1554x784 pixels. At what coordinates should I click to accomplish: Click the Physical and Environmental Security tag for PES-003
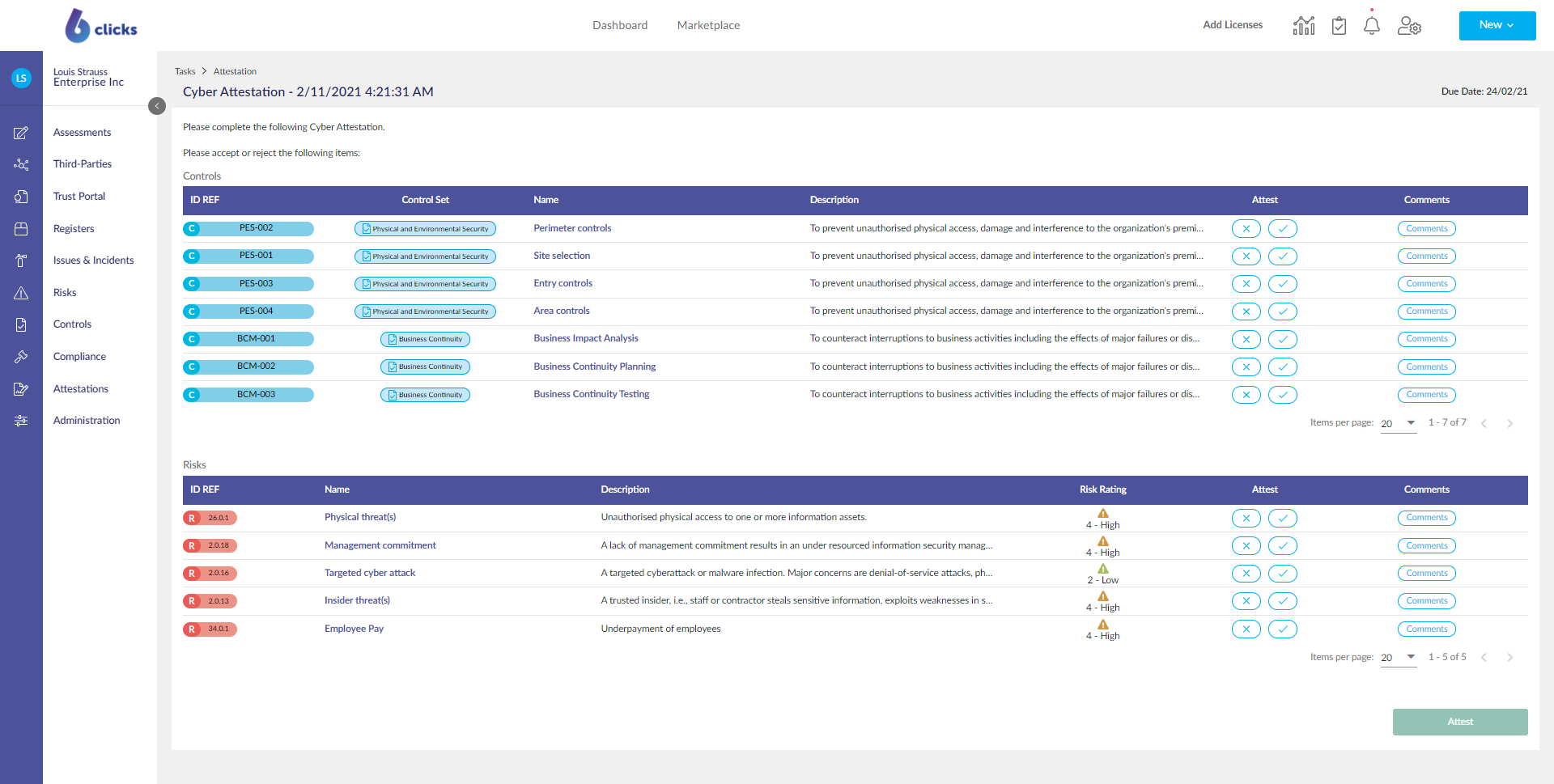425,284
